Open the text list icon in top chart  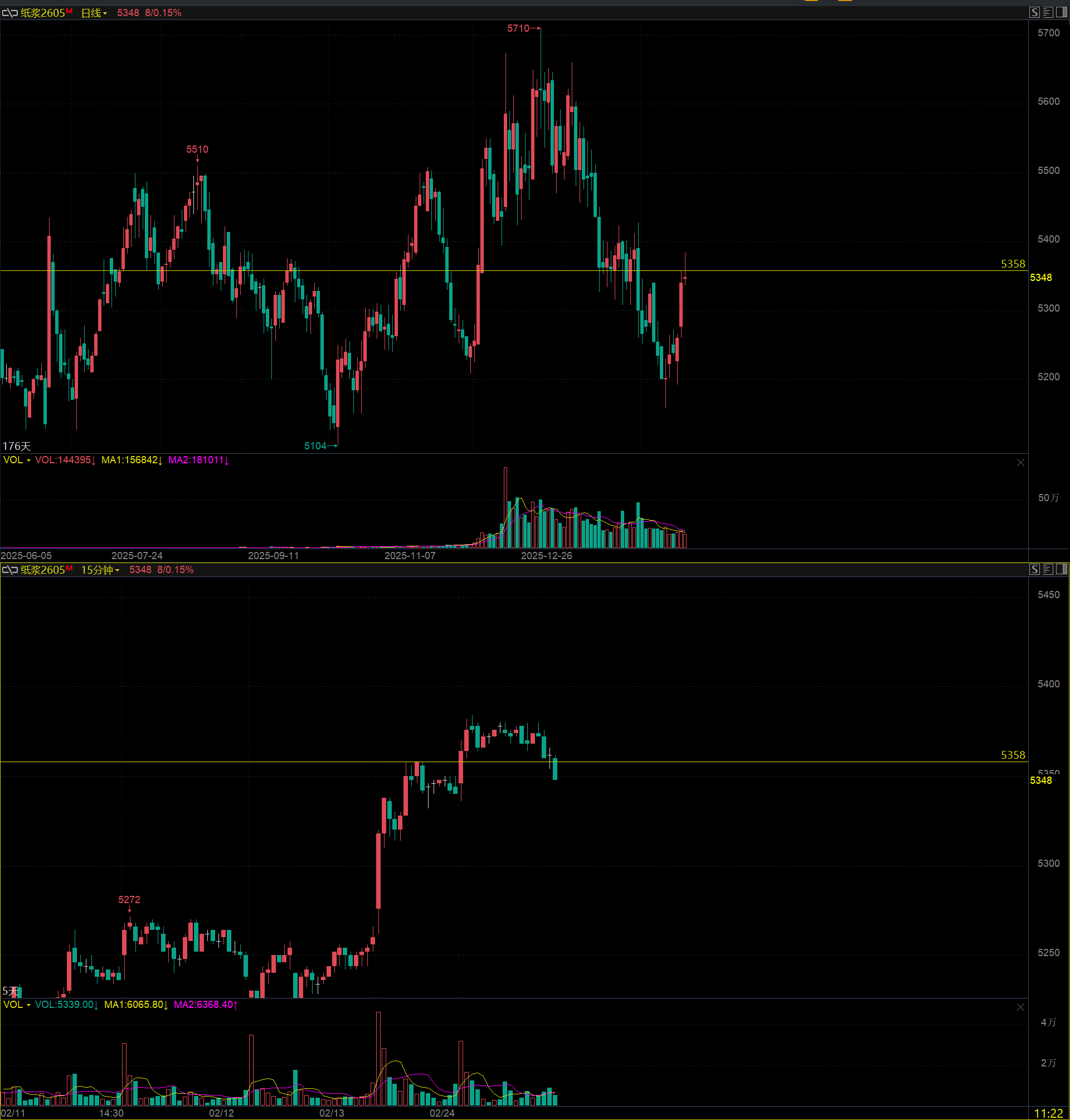click(x=1048, y=13)
